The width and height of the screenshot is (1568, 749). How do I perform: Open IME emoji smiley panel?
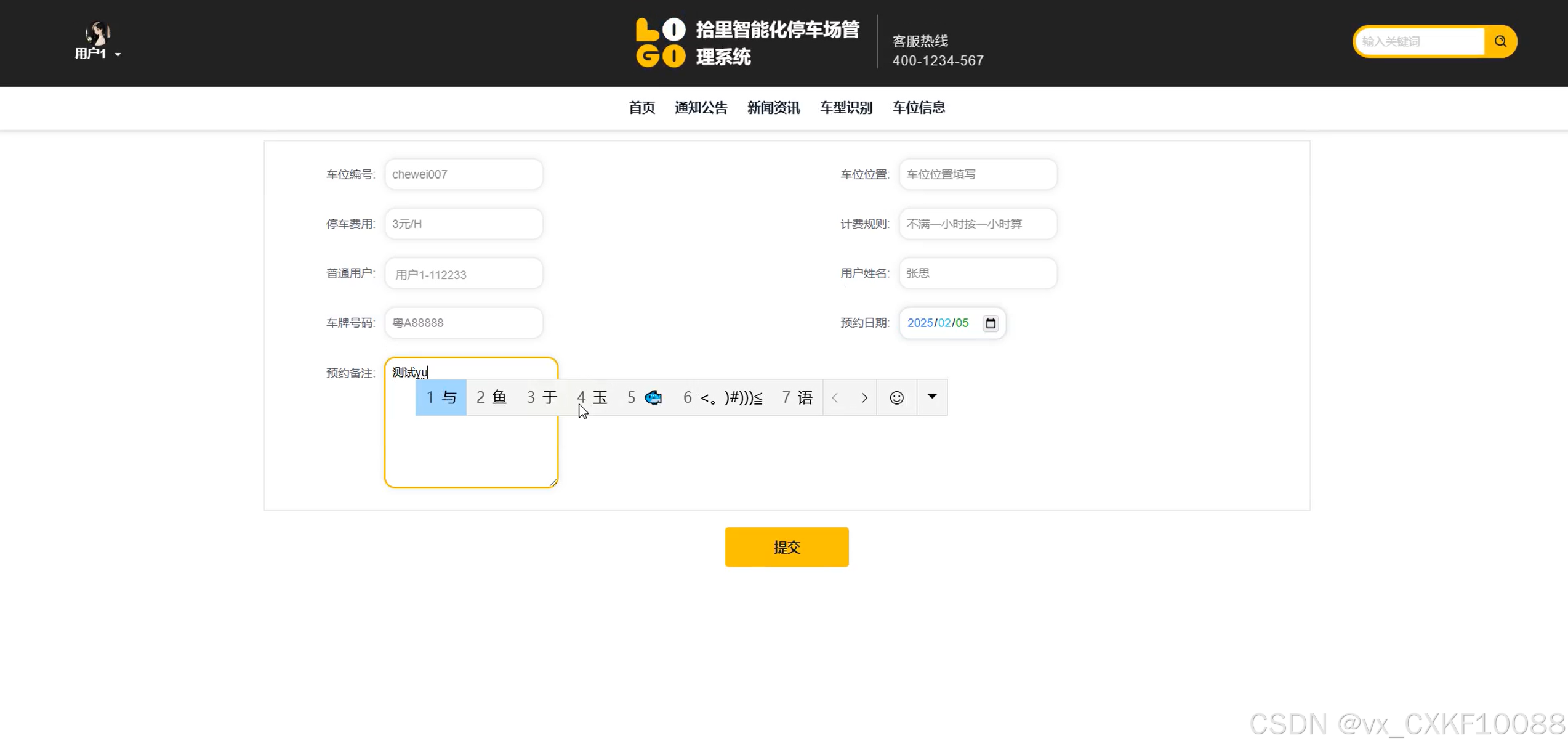(x=896, y=398)
